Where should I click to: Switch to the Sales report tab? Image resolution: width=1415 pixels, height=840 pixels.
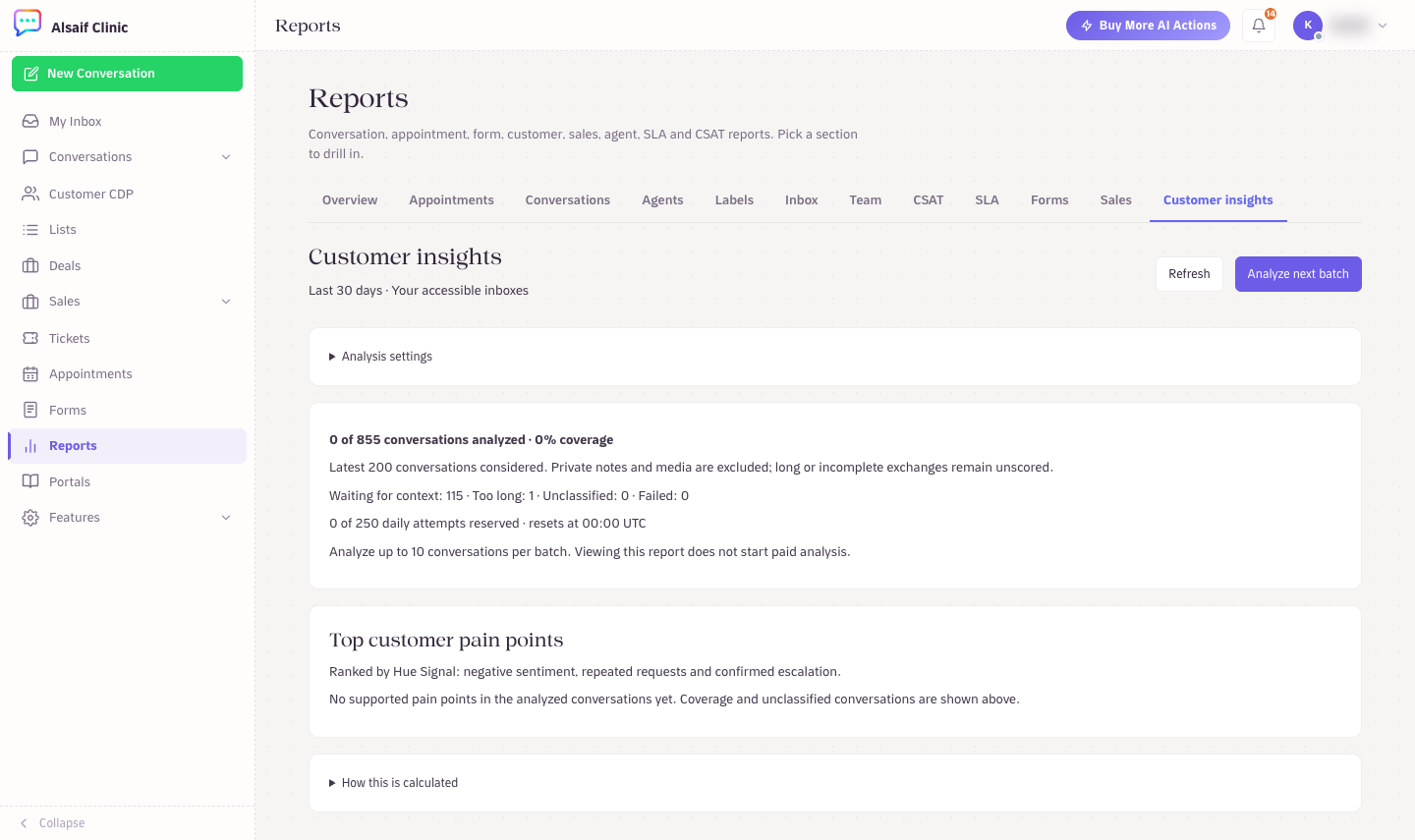[1116, 200]
